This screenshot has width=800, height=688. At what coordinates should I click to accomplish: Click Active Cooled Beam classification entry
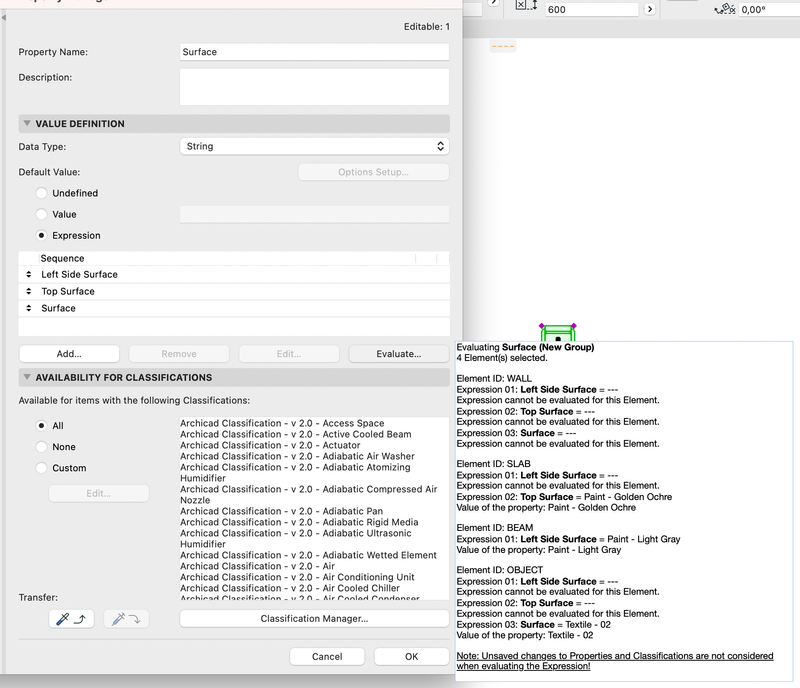pyautogui.click(x=296, y=434)
